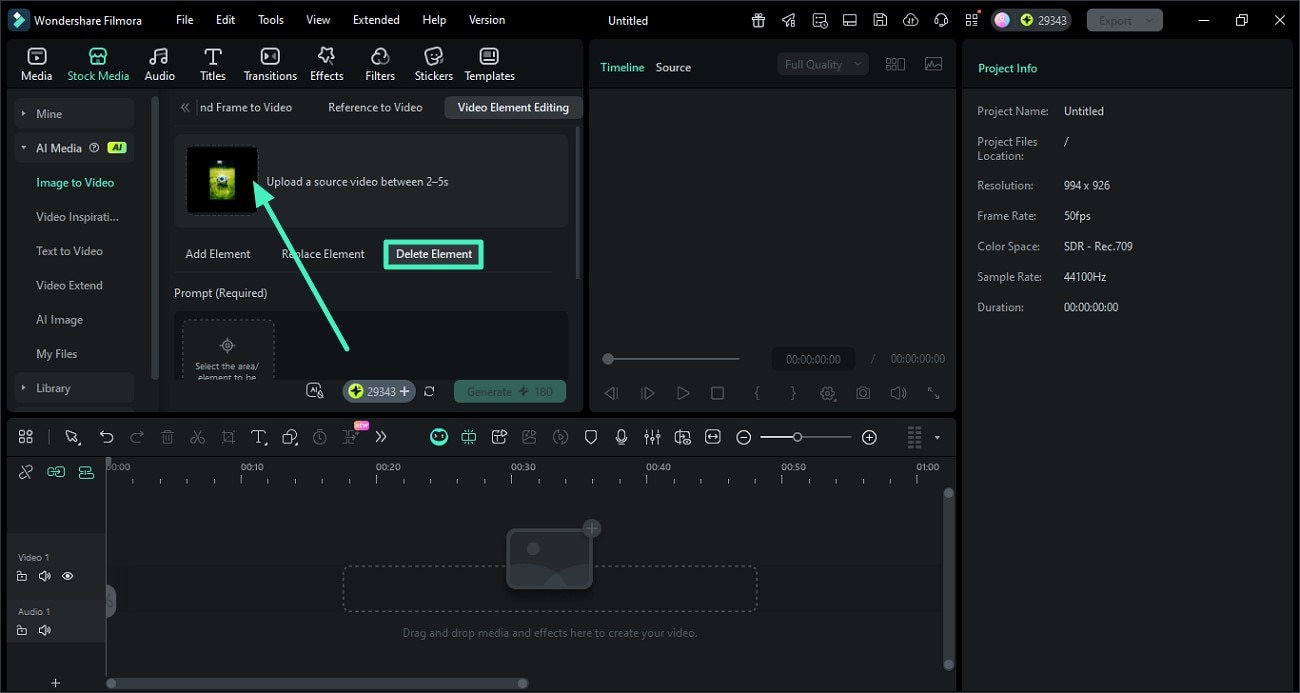This screenshot has height=693, width=1300.
Task: Open the Stickers tab
Action: pyautogui.click(x=433, y=65)
